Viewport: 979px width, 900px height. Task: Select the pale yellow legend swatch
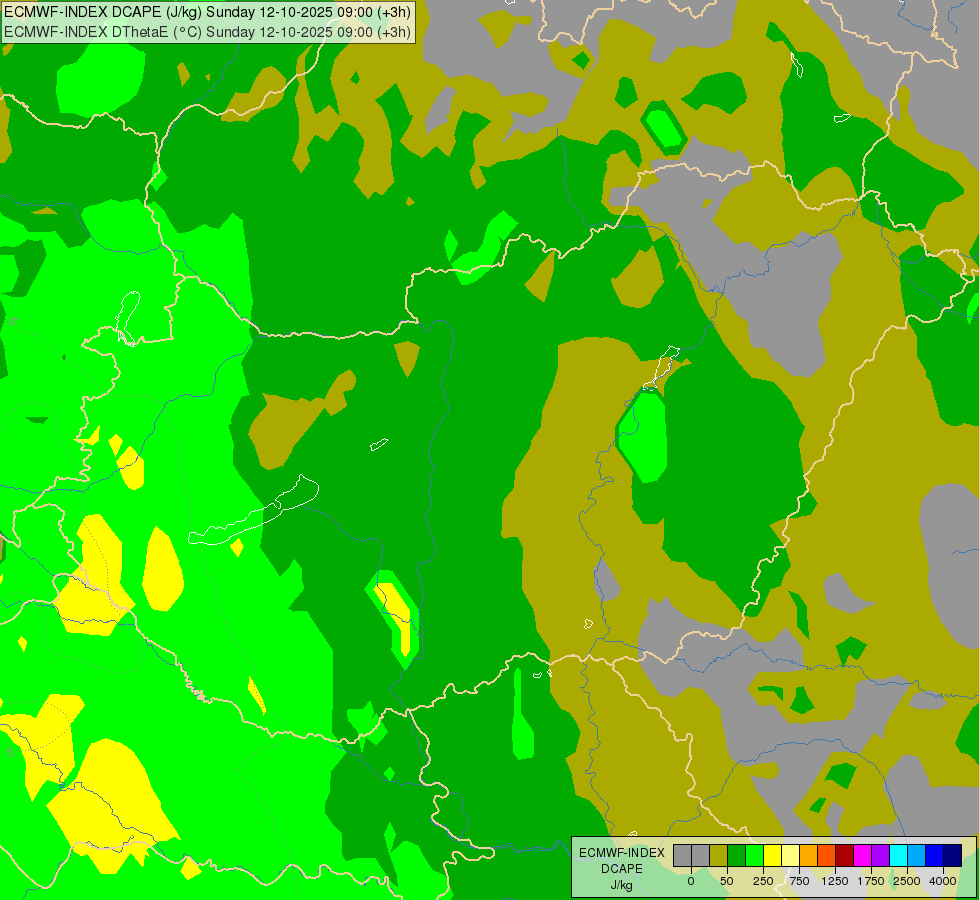tap(790, 856)
